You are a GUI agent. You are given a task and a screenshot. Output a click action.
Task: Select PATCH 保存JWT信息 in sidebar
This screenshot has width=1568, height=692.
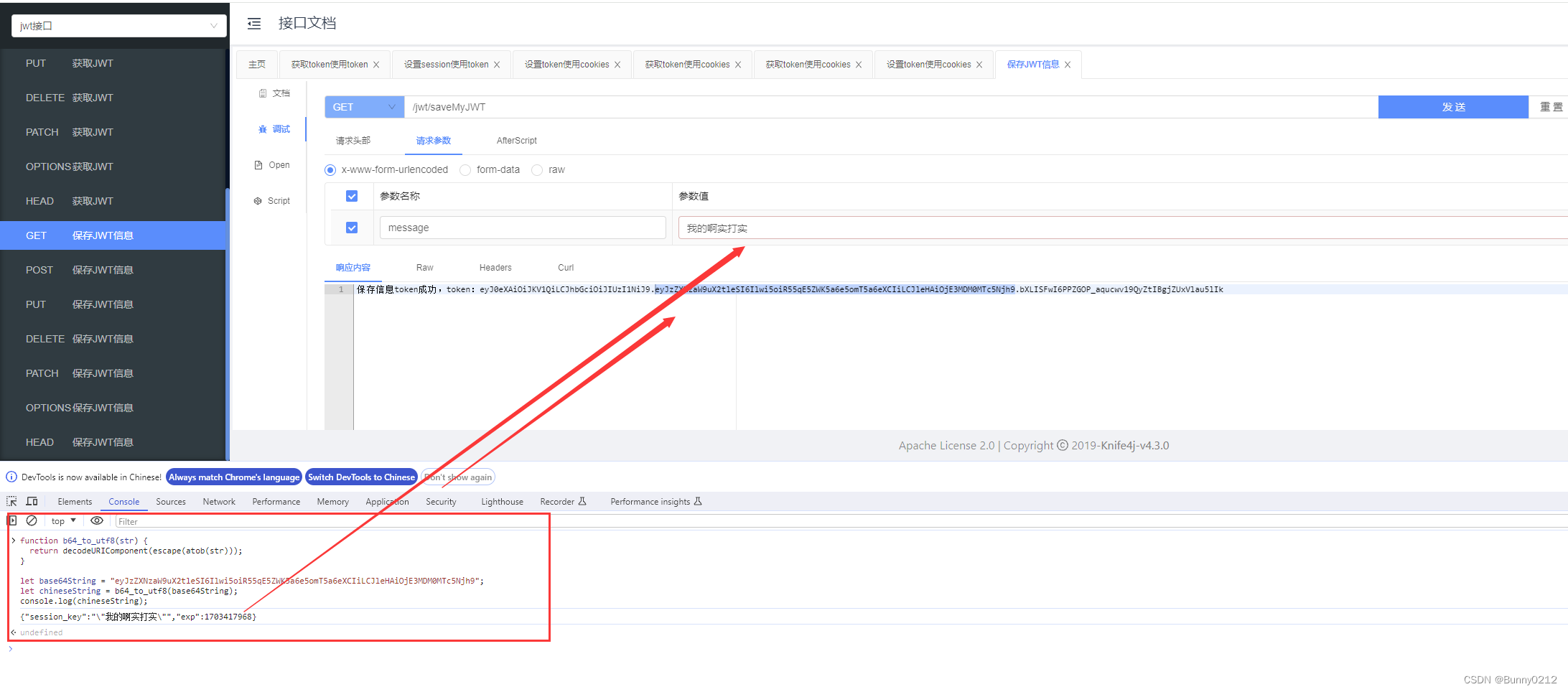point(113,373)
